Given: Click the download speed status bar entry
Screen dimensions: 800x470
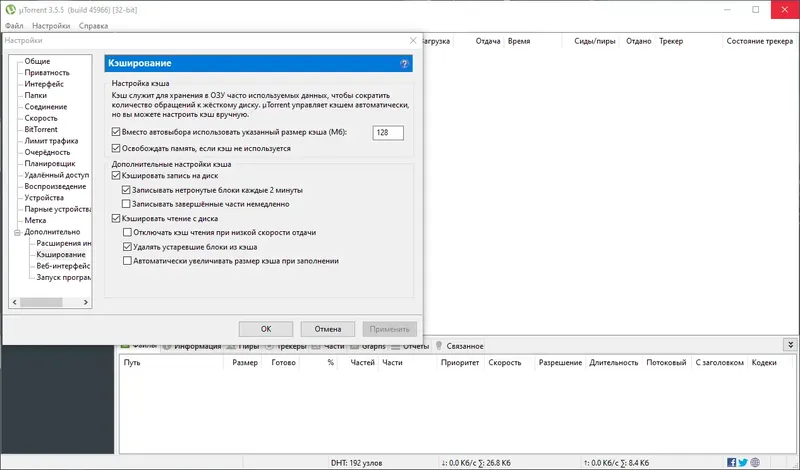Looking at the screenshot, I should pos(476,463).
